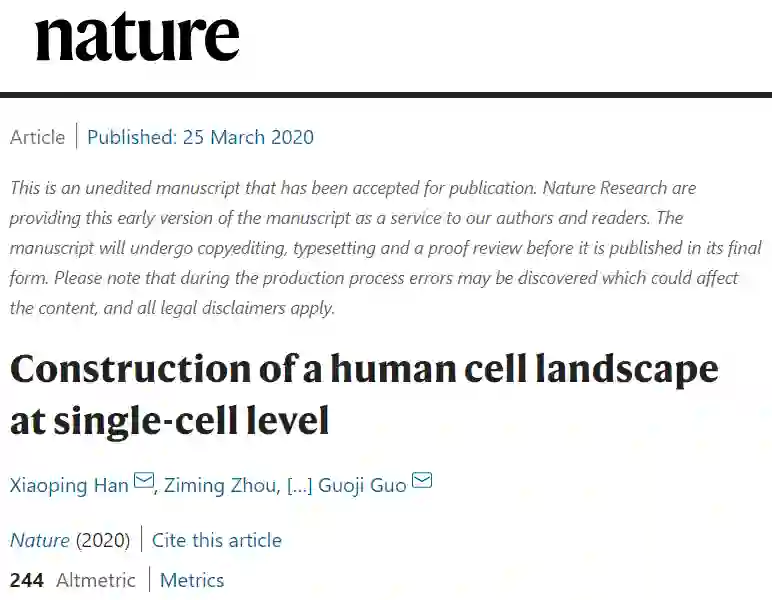Click the unedited manuscript disclaimer's first line

point(352,188)
